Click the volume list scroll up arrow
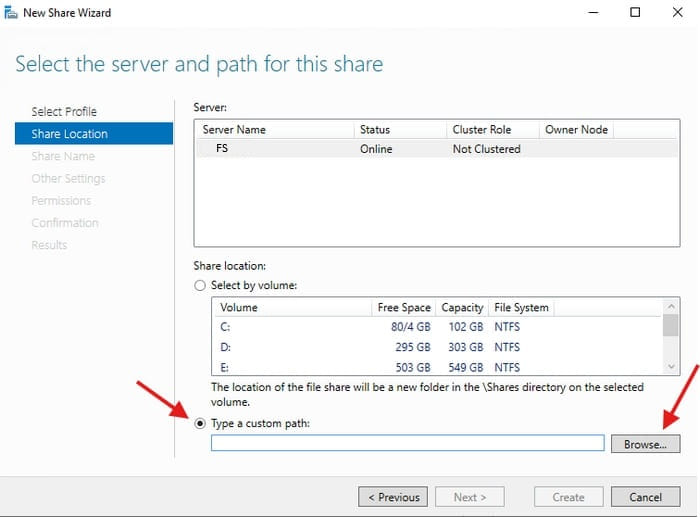Screen dimensions: 700x517 click(x=671, y=306)
